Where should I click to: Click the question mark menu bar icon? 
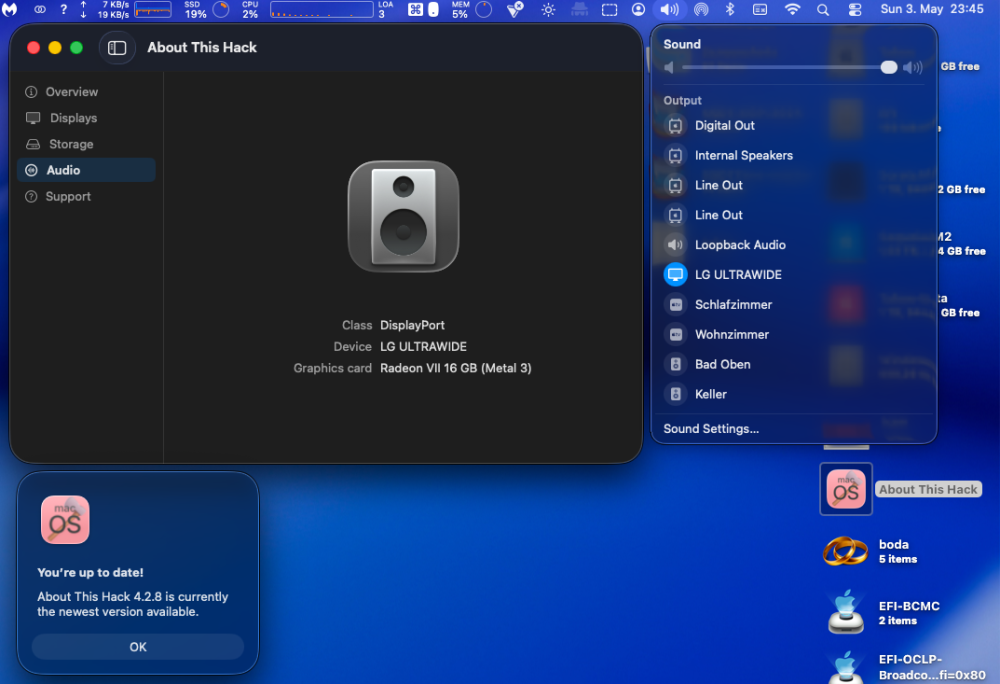(x=63, y=10)
